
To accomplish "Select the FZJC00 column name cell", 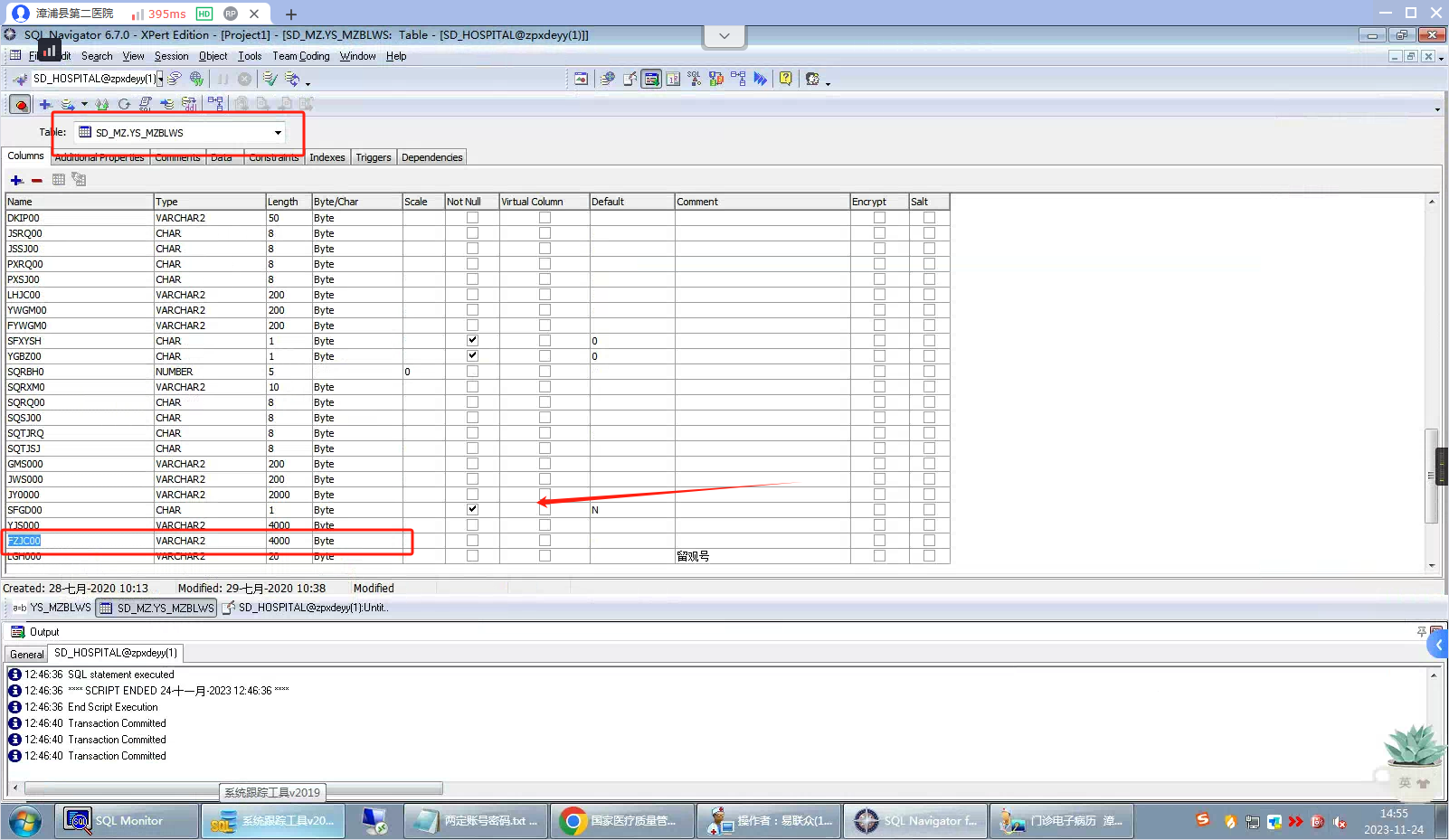I will click(80, 541).
